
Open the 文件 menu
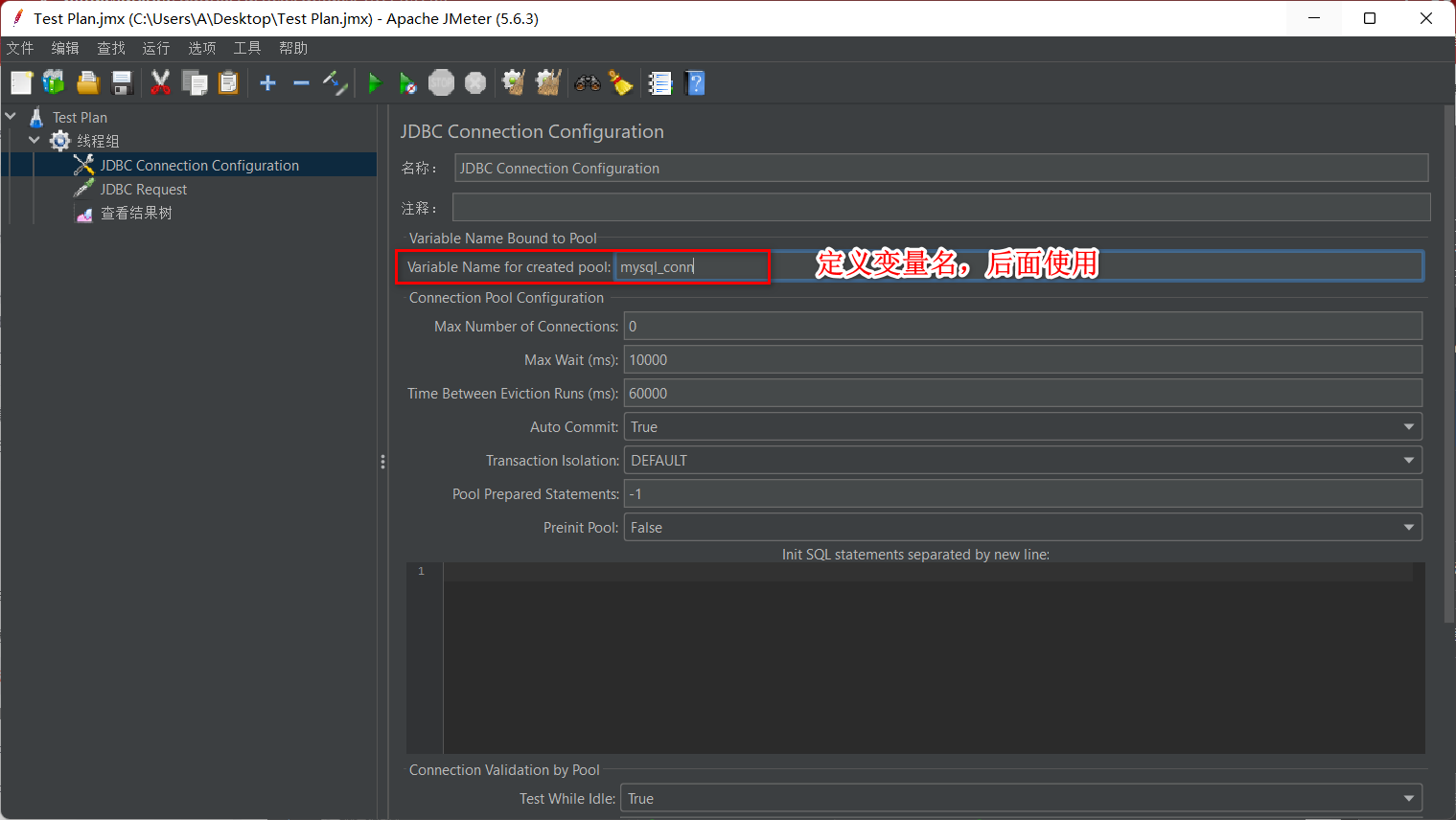(x=19, y=48)
